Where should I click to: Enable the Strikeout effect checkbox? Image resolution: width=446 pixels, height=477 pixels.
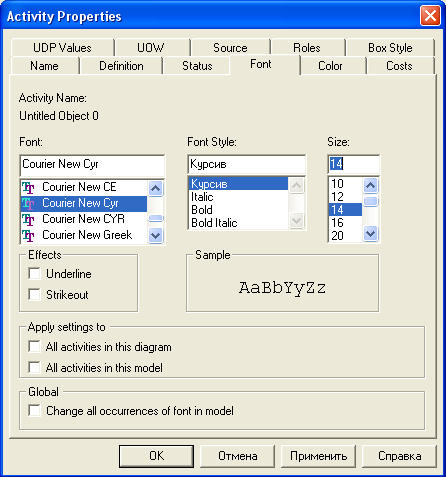pos(35,295)
